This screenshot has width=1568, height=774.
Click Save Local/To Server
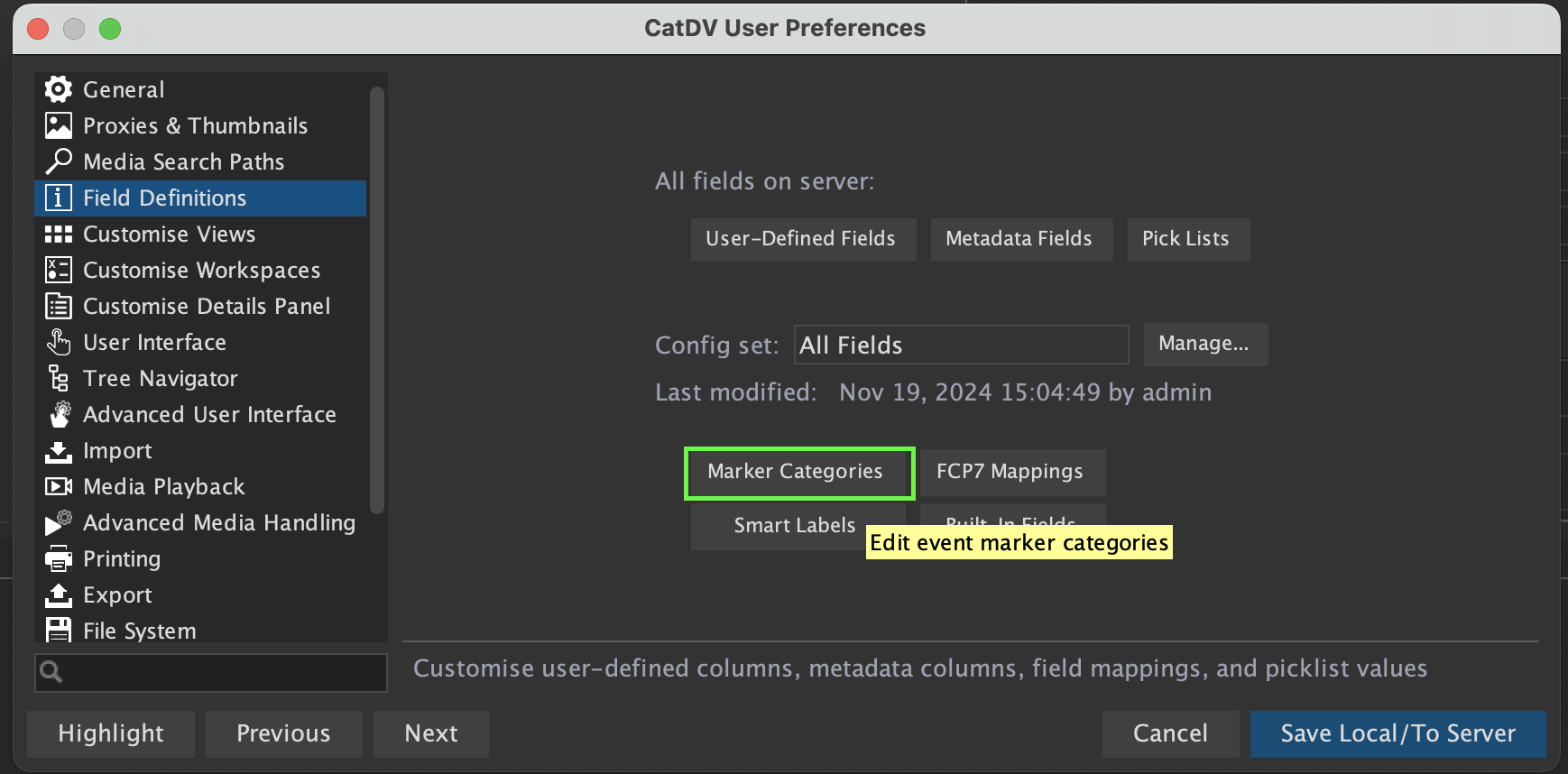pyautogui.click(x=1397, y=733)
